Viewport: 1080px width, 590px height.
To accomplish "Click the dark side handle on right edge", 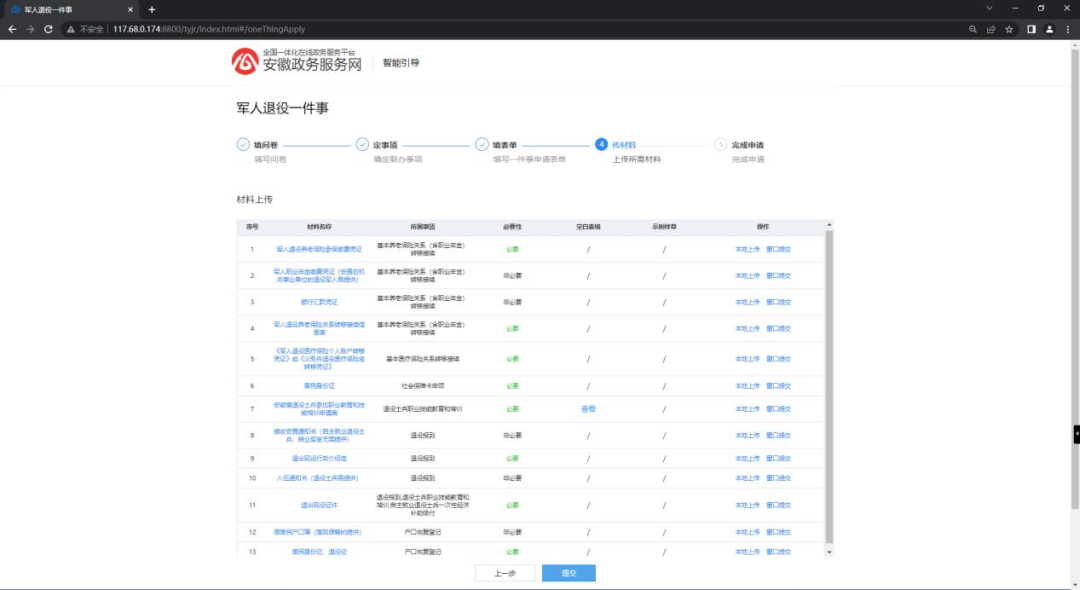I will (x=1077, y=434).
